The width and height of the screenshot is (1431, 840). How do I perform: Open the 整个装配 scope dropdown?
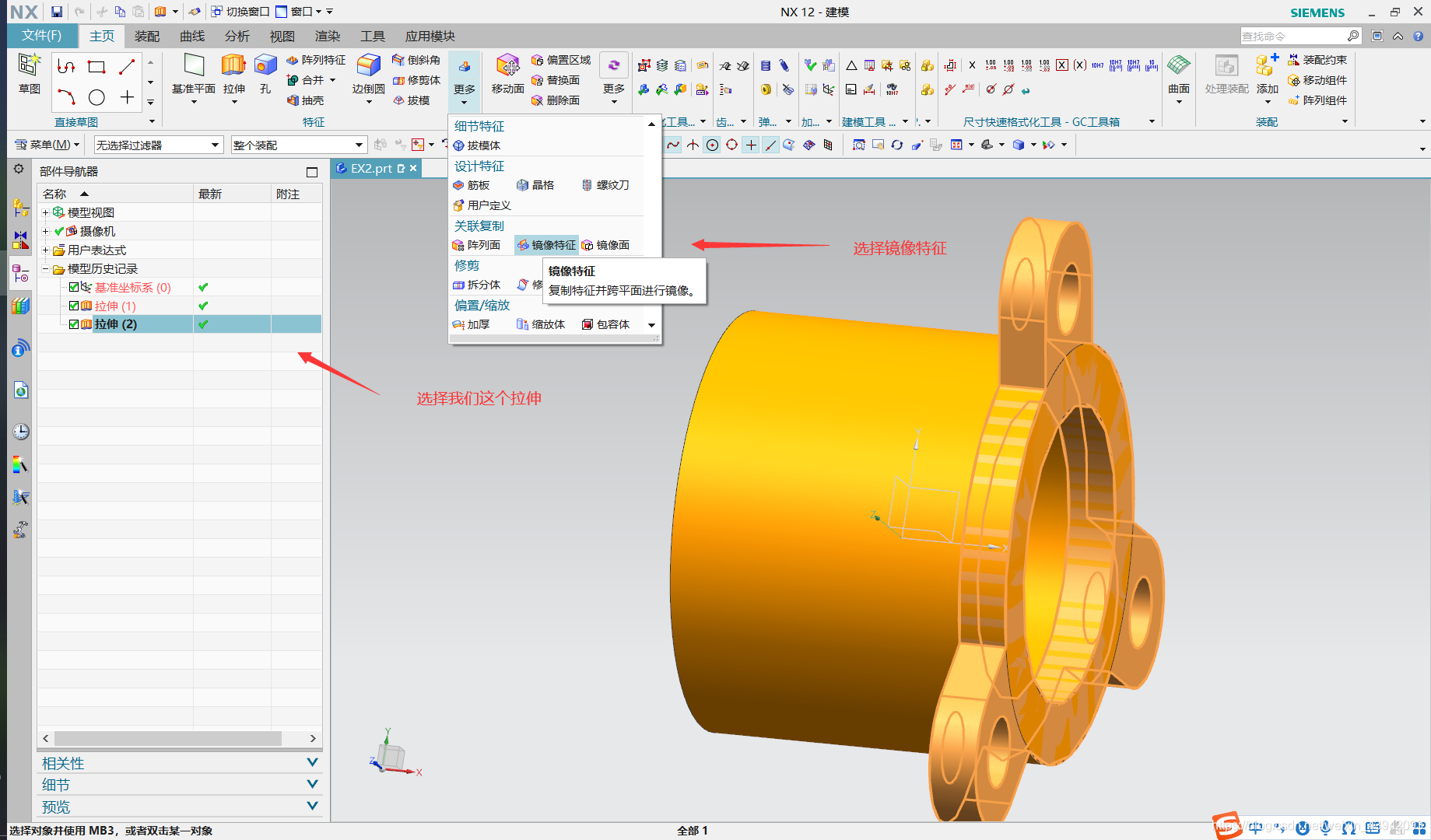pos(299,145)
